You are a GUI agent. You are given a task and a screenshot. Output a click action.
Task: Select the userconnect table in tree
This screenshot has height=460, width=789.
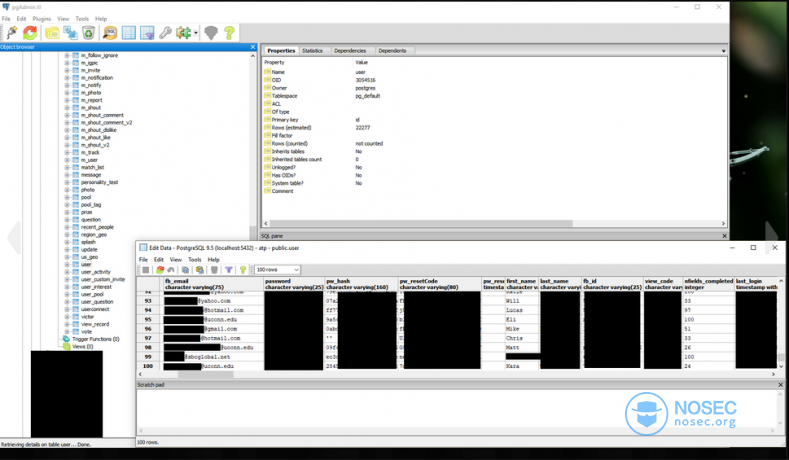point(95,309)
